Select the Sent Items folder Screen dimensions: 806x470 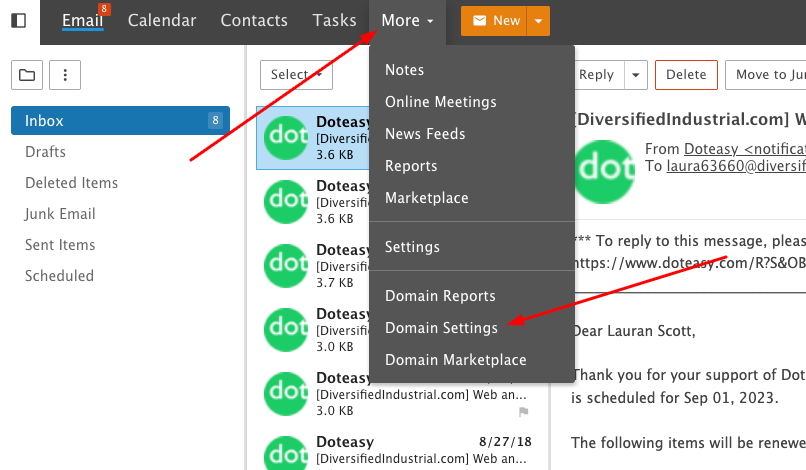[x=60, y=245]
